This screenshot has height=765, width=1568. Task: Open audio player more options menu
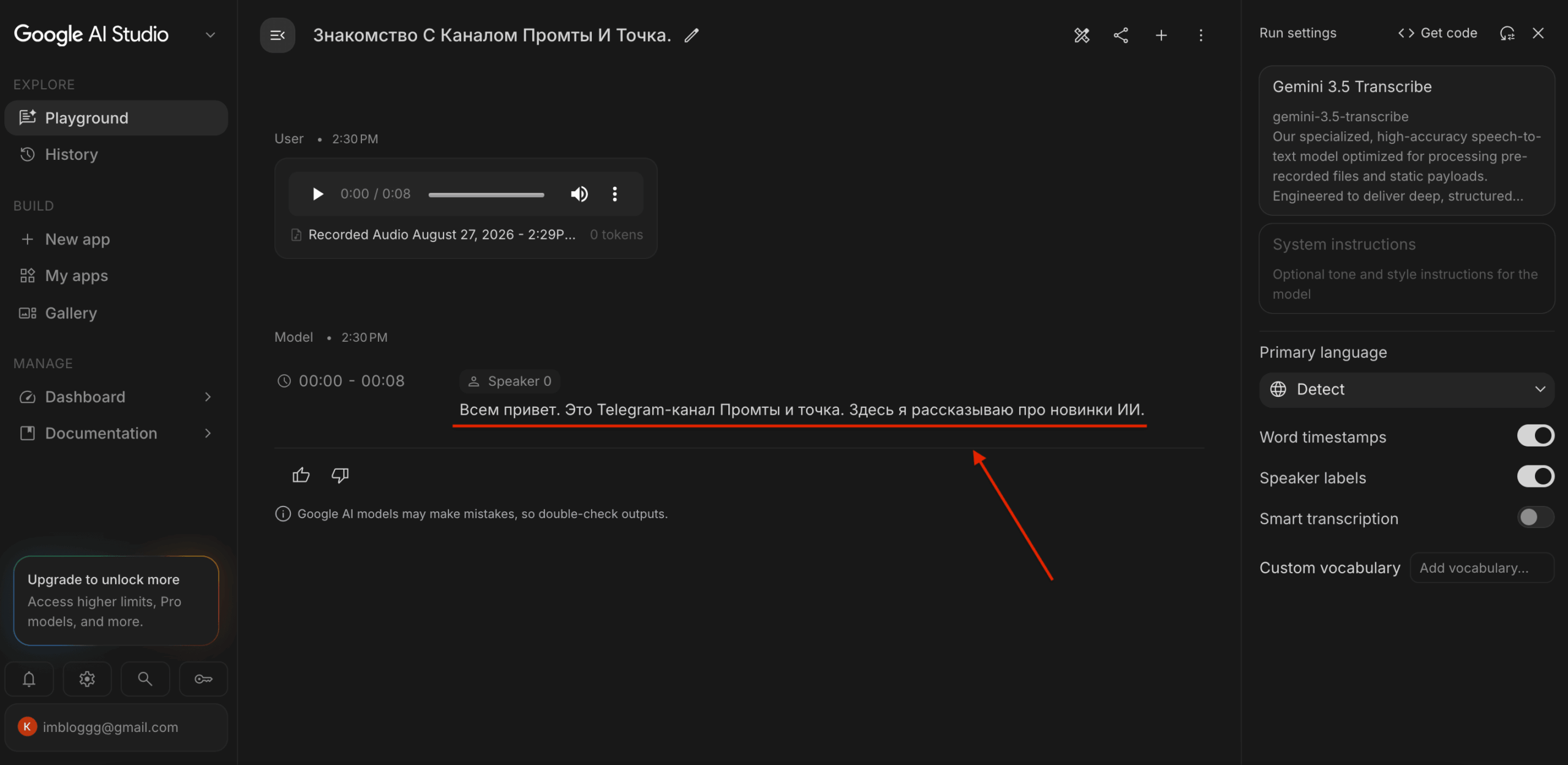click(614, 194)
